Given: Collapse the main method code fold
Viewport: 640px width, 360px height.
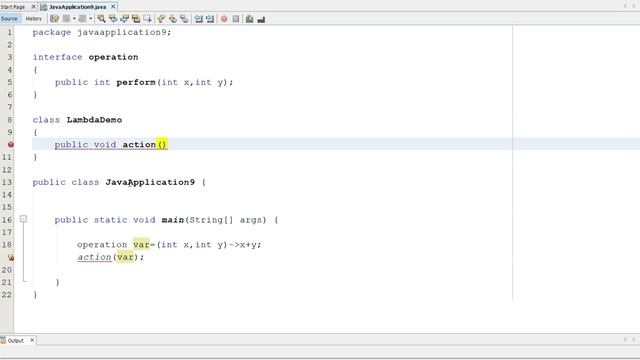Looking at the screenshot, I should 23,219.
